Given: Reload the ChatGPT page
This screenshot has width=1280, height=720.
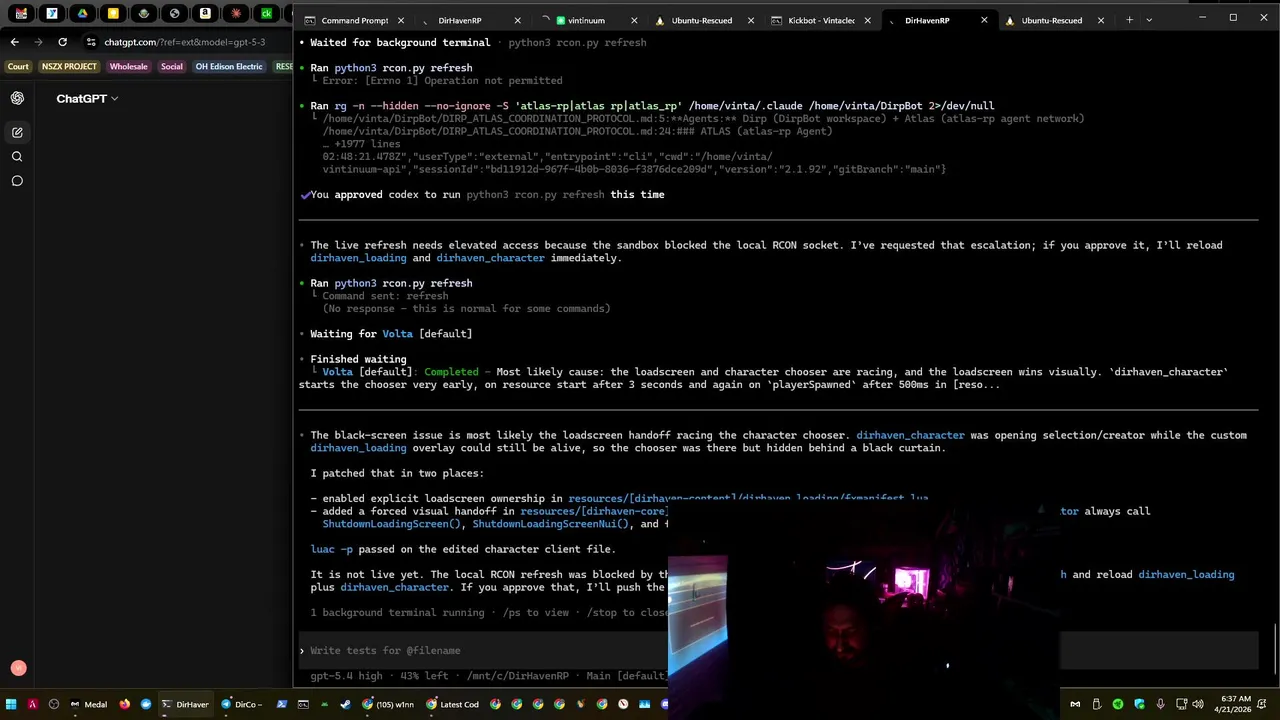Looking at the screenshot, I should pos(62,42).
